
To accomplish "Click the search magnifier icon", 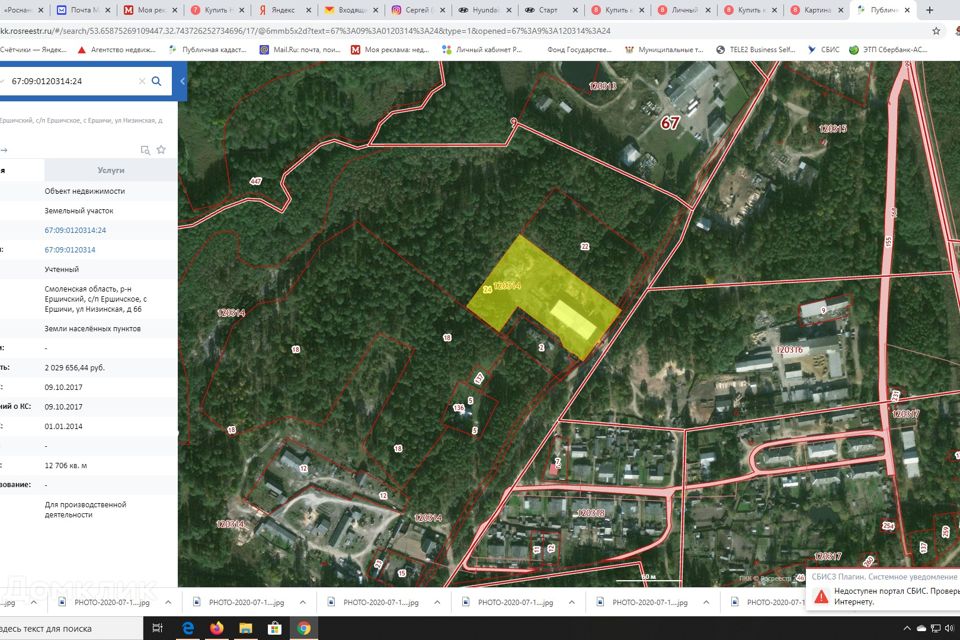I will (156, 81).
